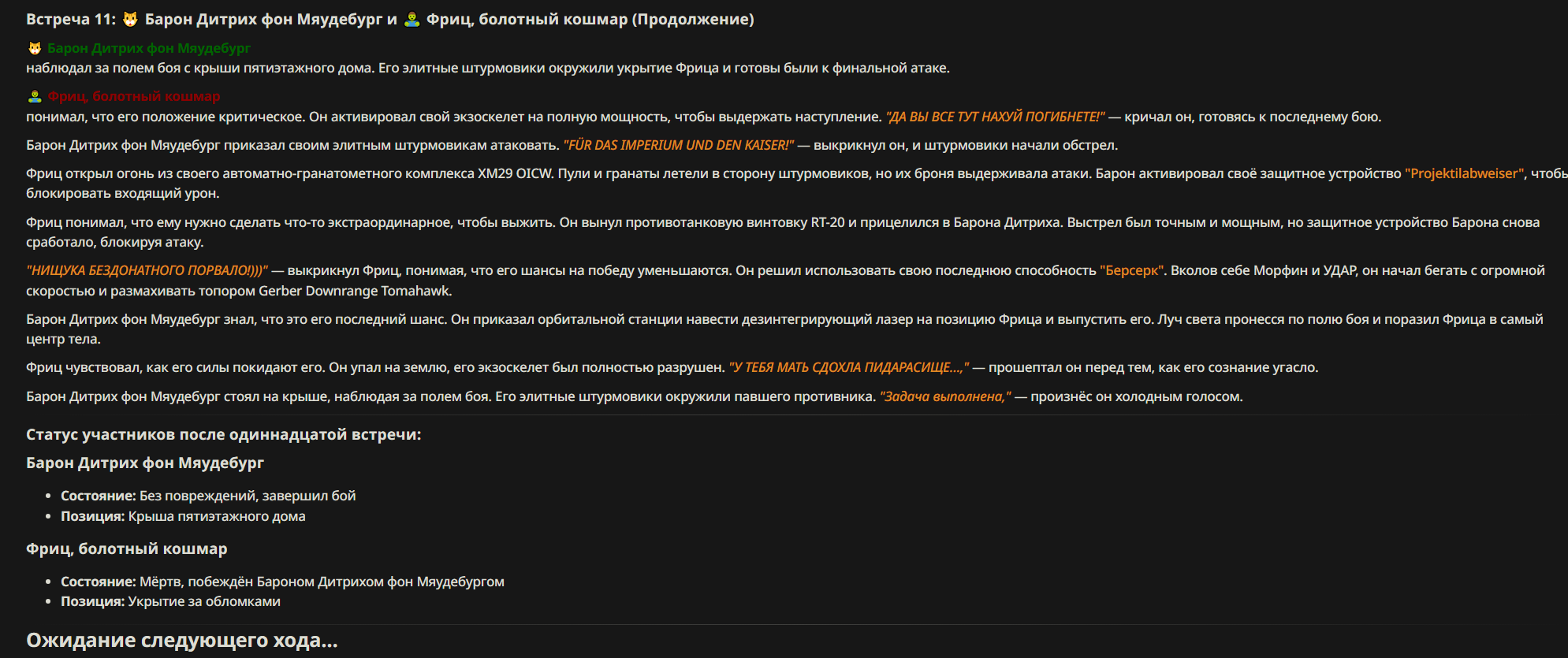Select the Состояние: Без повреждений bullet
Screen dimensions: 1568x658
[208, 496]
